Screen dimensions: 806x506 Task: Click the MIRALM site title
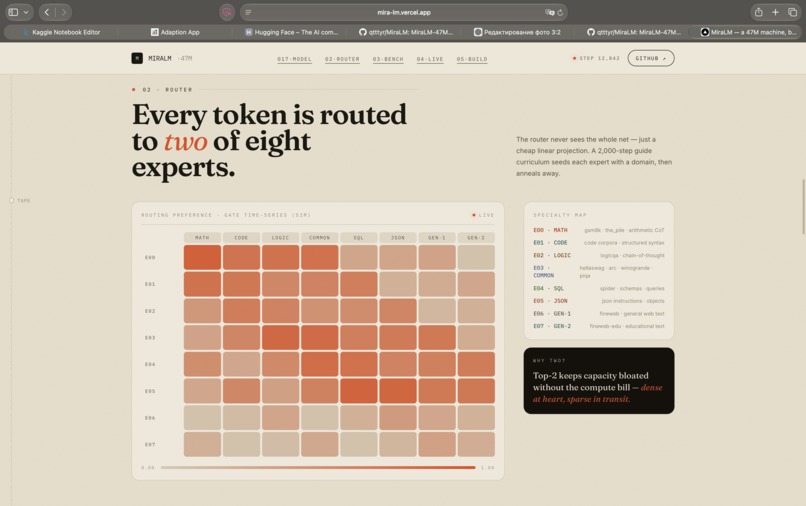tap(160, 59)
